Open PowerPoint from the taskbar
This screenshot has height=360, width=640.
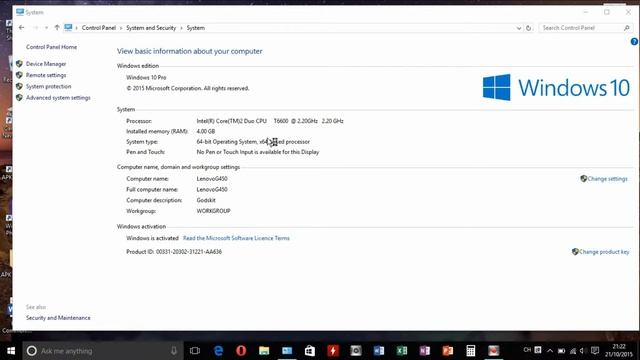[448, 351]
